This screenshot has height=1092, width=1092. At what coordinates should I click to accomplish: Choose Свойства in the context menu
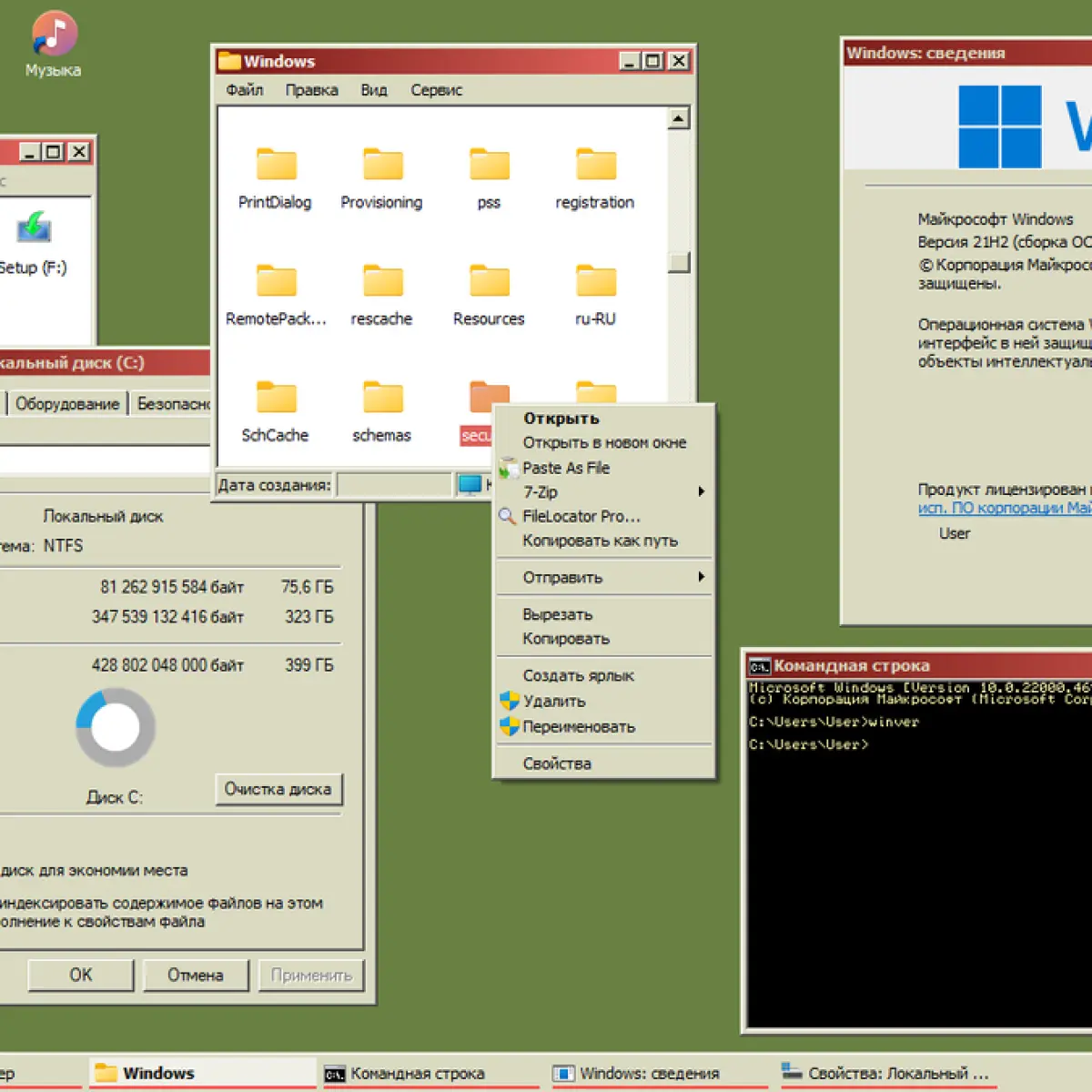(x=604, y=763)
